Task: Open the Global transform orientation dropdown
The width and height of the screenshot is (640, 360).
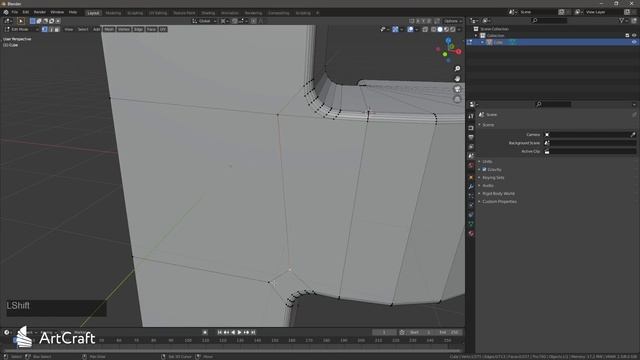Action: [204, 21]
